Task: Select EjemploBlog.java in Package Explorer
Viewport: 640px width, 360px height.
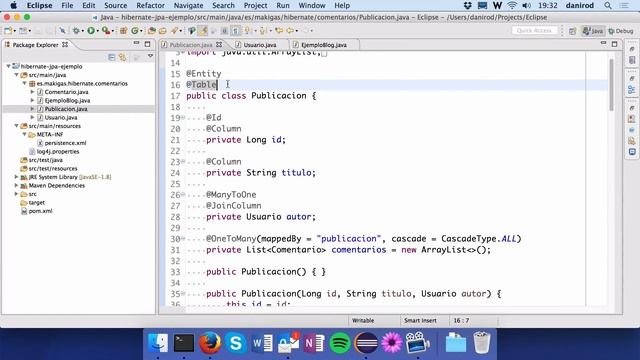Action: [x=67, y=100]
